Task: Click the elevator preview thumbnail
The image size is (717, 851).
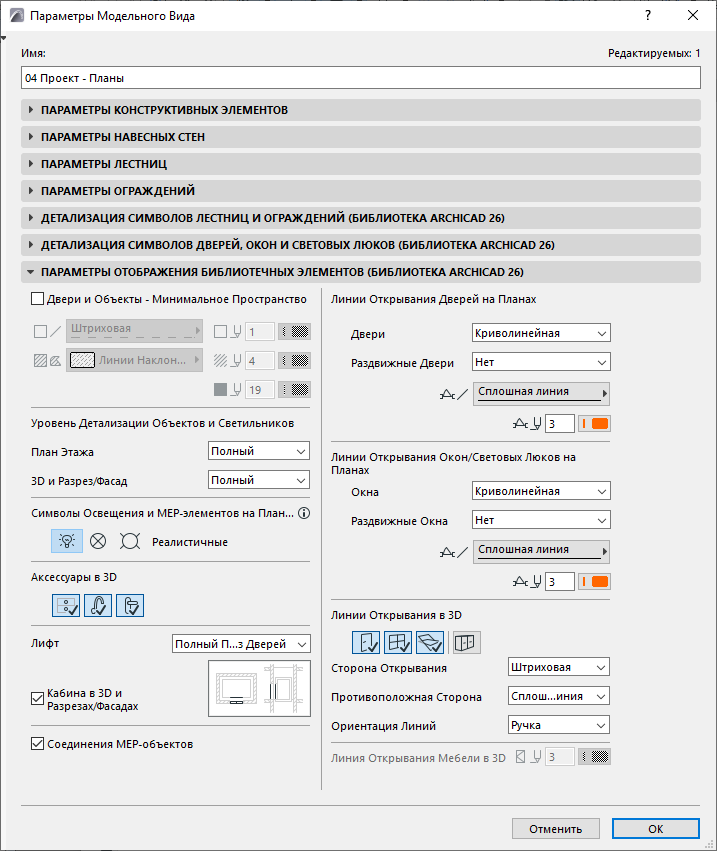Action: [259, 688]
